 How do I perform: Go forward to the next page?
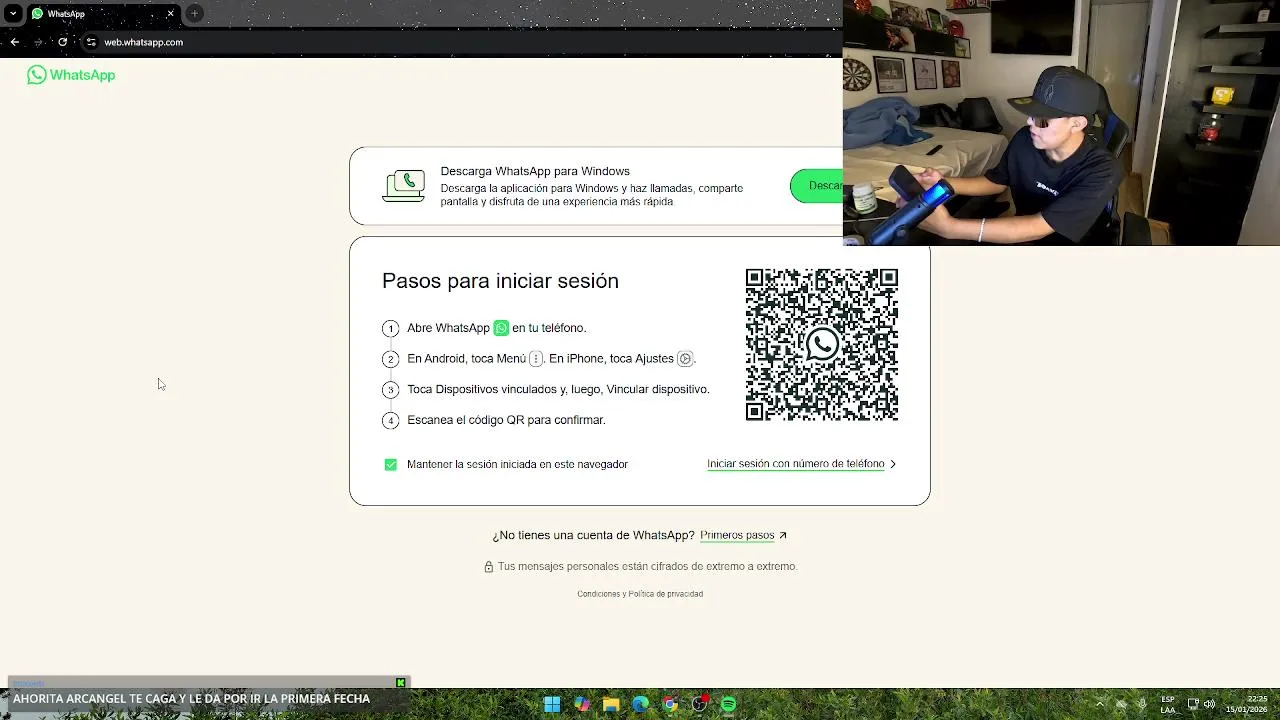(38, 42)
